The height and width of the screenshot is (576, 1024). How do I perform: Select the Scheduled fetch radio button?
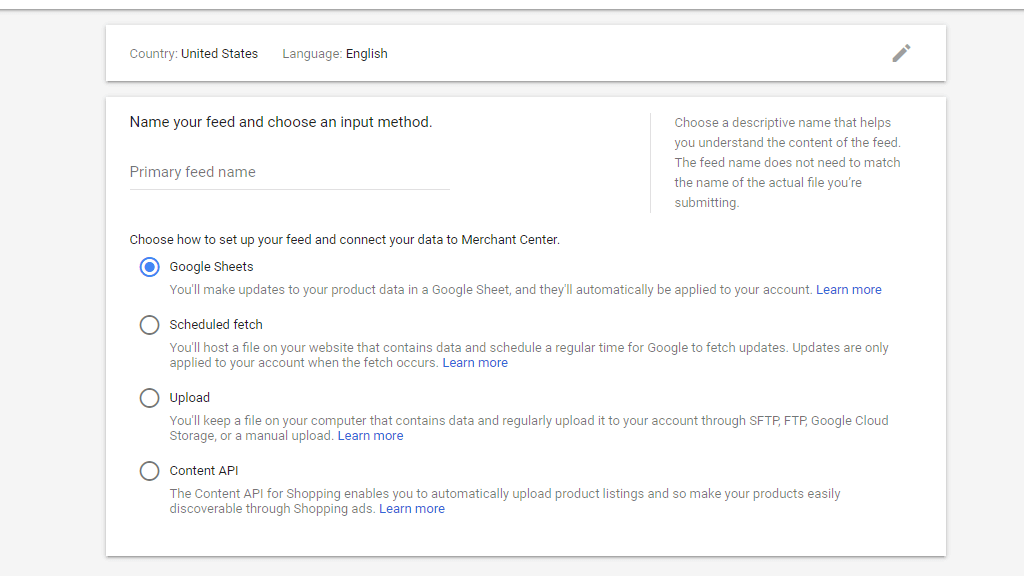(x=150, y=325)
